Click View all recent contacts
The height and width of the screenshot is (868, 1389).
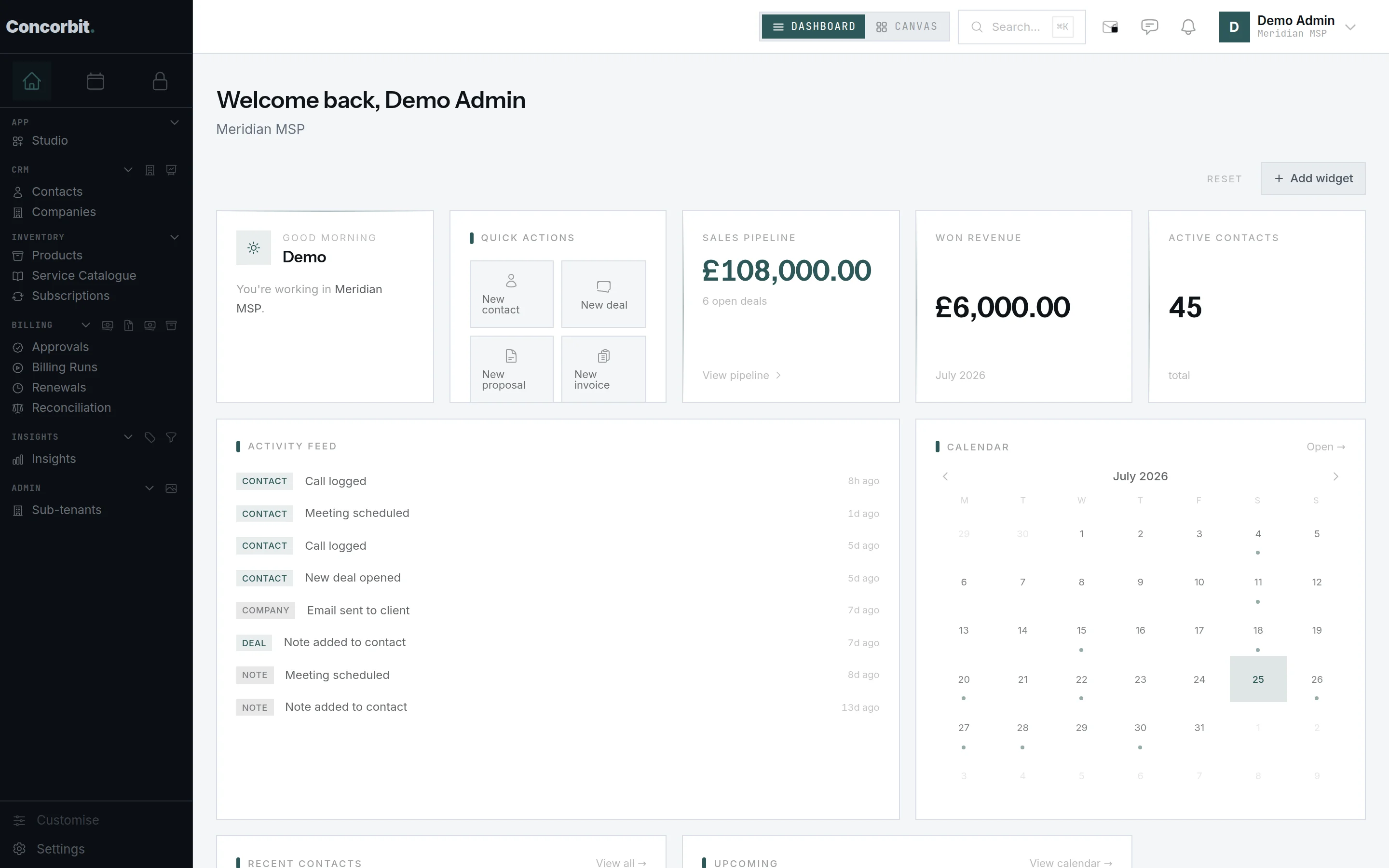coord(621,863)
